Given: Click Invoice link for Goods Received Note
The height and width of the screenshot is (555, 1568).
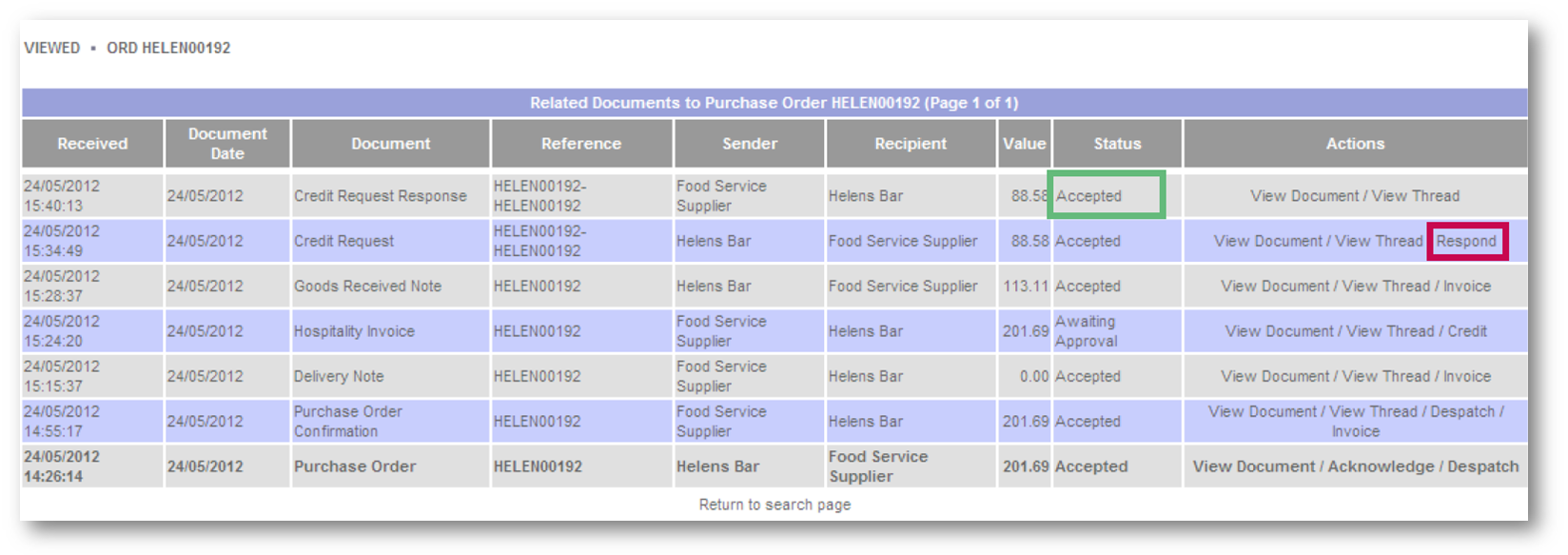Looking at the screenshot, I should 1466,286.
